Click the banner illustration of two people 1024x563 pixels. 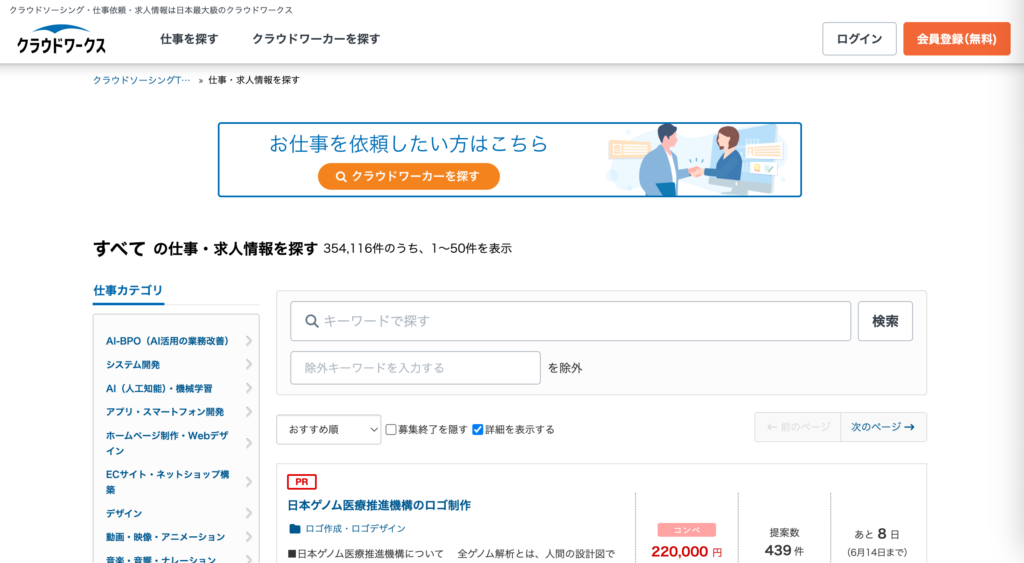[x=697, y=160]
